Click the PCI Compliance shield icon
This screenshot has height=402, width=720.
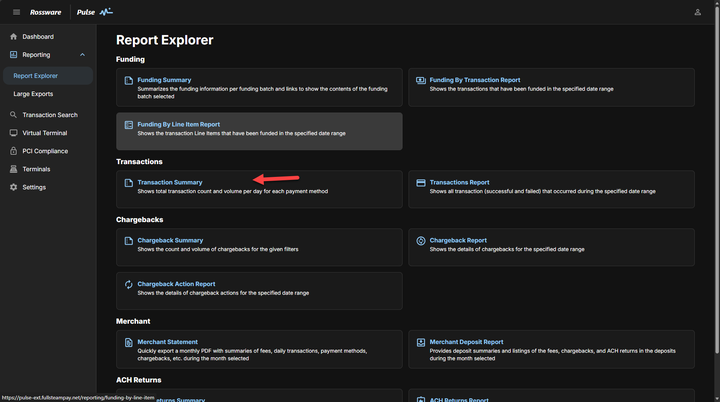coord(13,151)
